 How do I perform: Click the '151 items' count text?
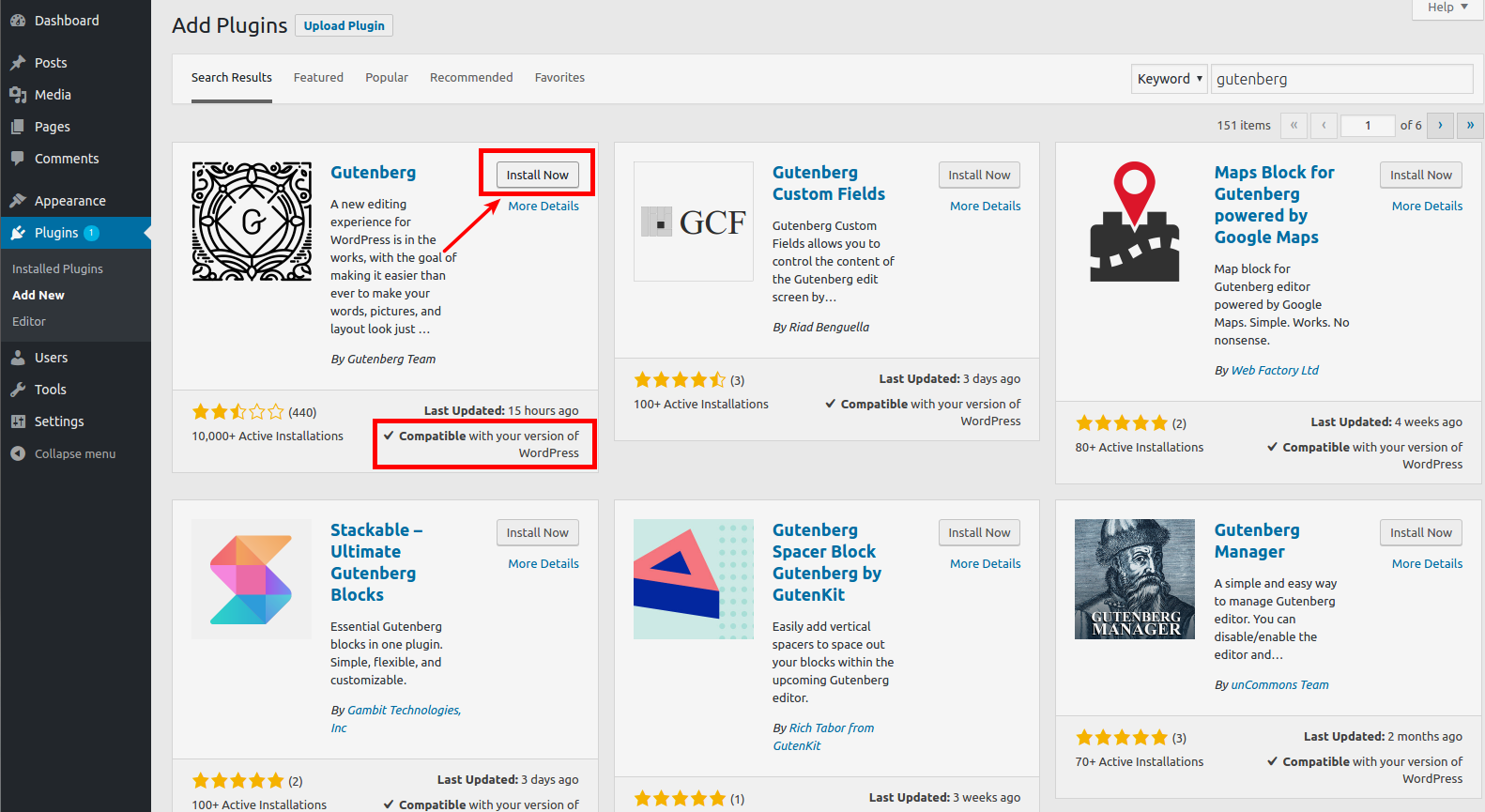pos(1244,125)
